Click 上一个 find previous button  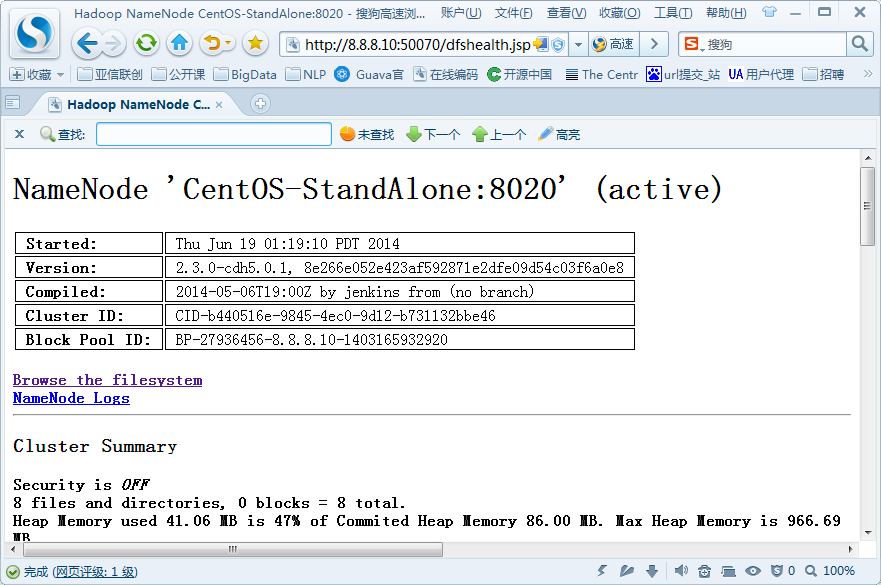point(499,134)
